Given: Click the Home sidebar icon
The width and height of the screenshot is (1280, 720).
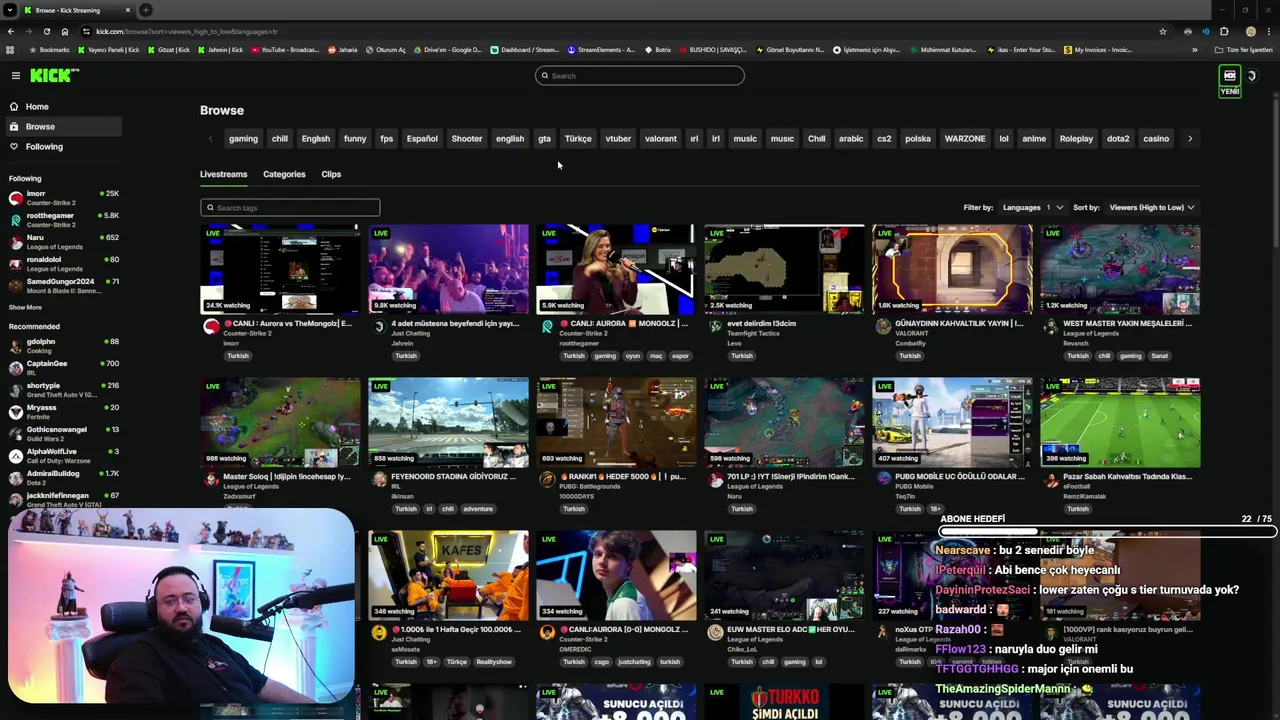Looking at the screenshot, I should point(14,106).
